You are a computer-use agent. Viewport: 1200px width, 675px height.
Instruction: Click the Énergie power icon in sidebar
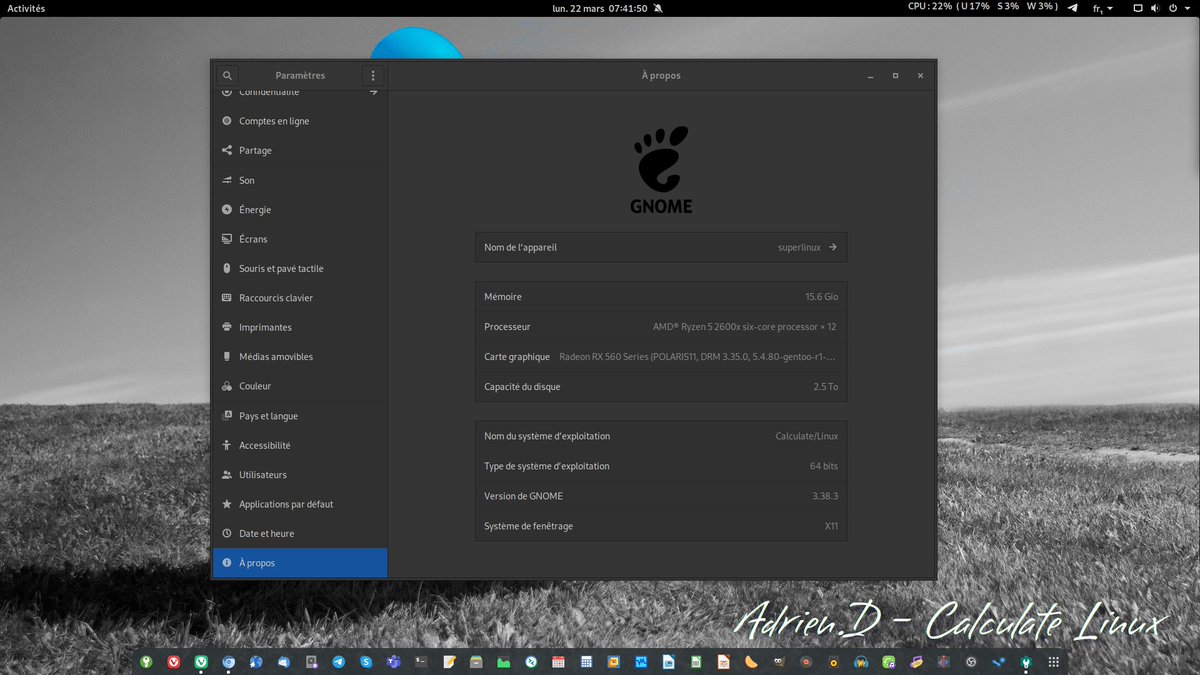pyautogui.click(x=227, y=210)
